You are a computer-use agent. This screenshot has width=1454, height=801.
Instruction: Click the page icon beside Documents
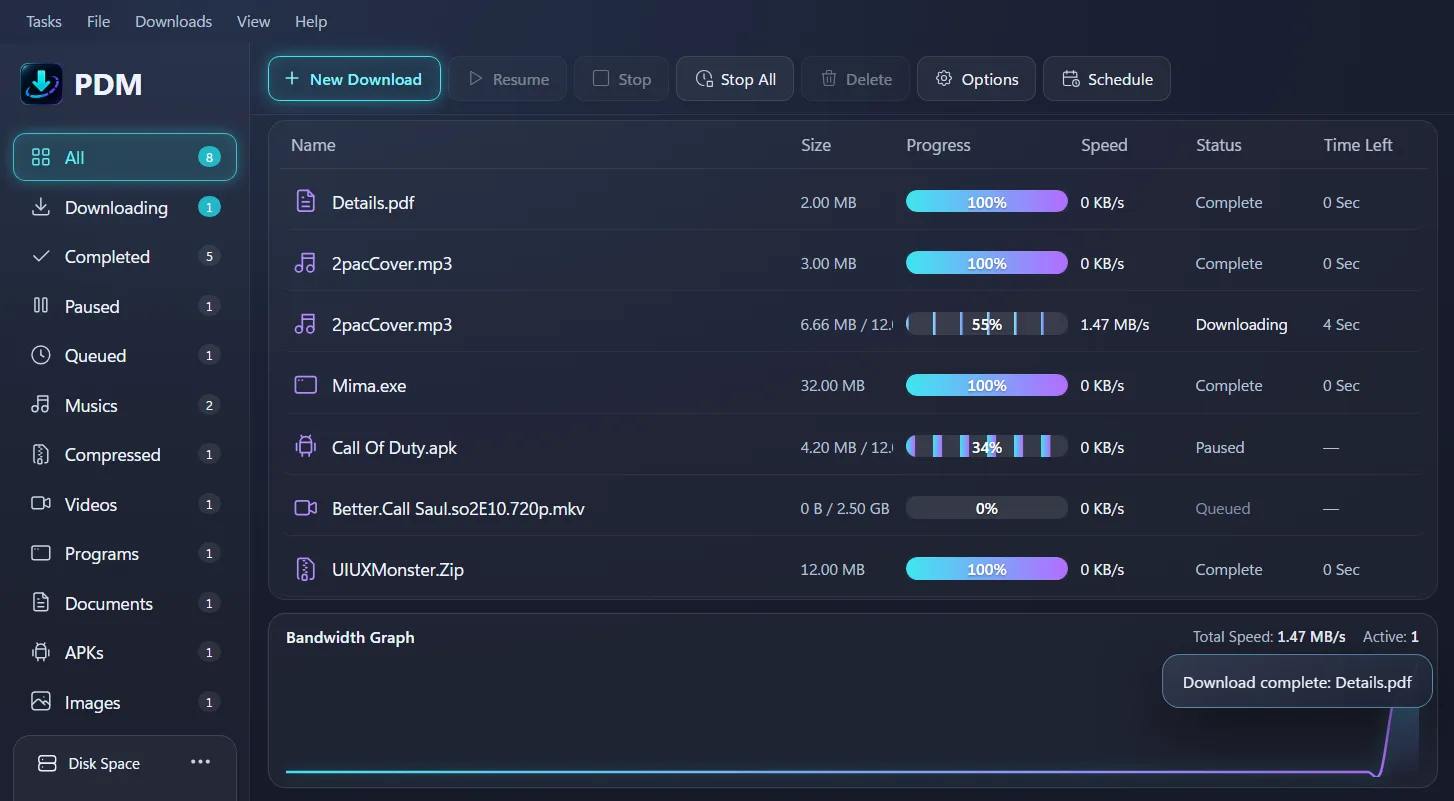[x=41, y=603]
